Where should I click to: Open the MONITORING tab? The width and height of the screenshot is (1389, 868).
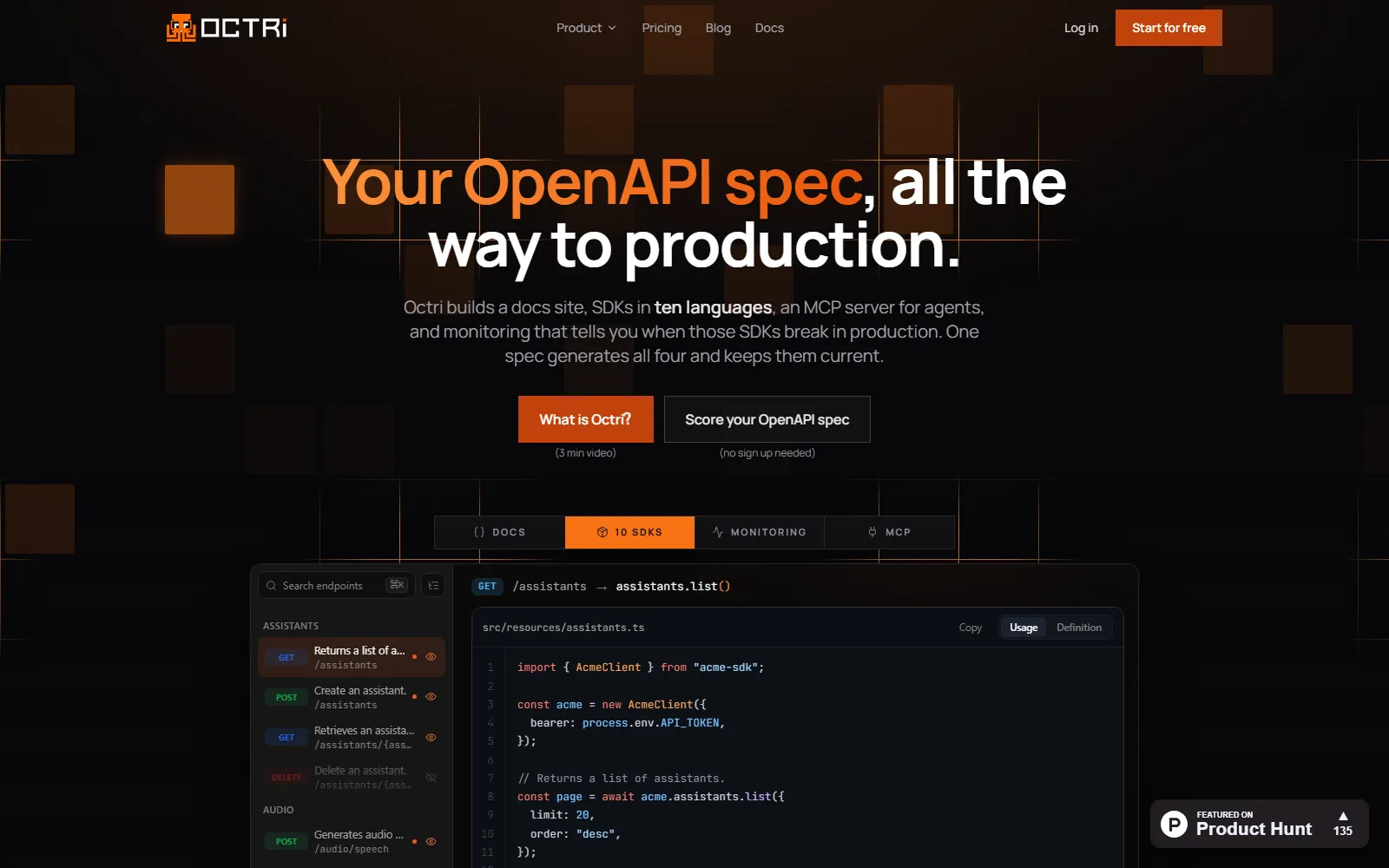(759, 532)
